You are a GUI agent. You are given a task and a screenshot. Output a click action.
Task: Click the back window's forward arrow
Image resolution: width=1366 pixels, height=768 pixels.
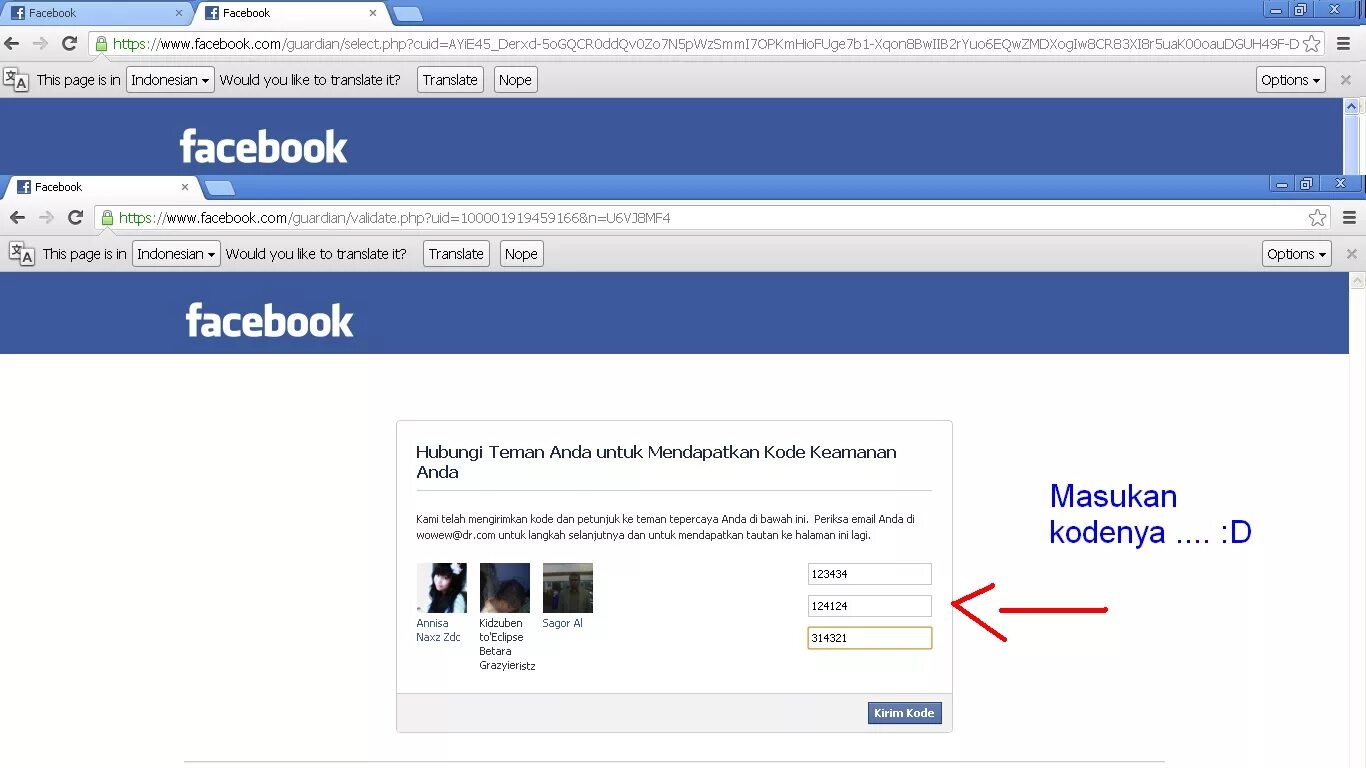pos(40,44)
